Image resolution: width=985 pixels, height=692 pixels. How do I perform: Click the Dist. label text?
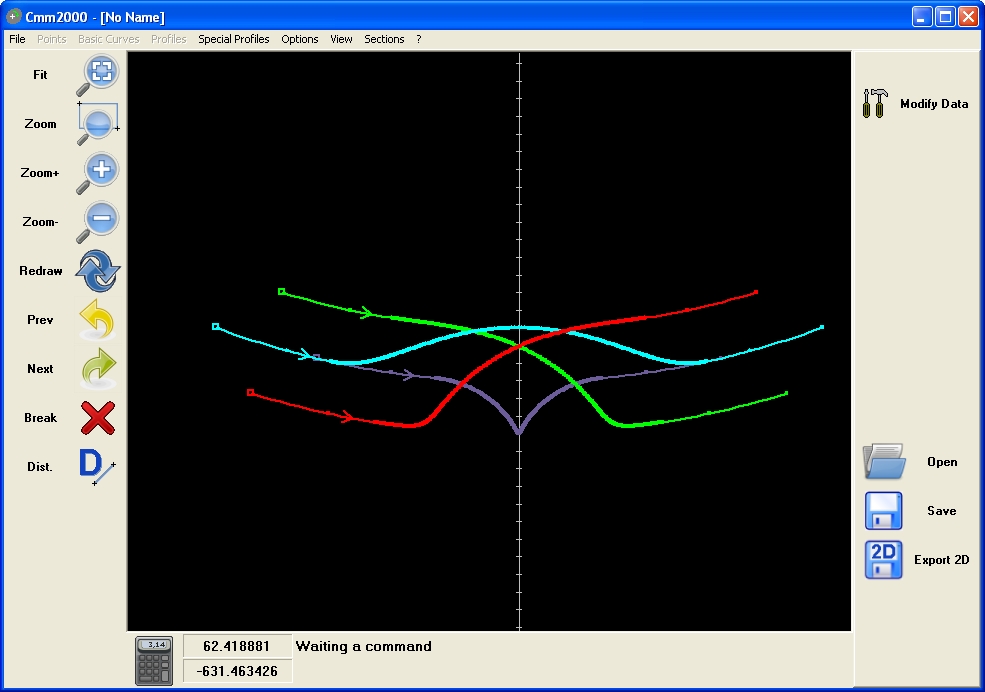[40, 467]
